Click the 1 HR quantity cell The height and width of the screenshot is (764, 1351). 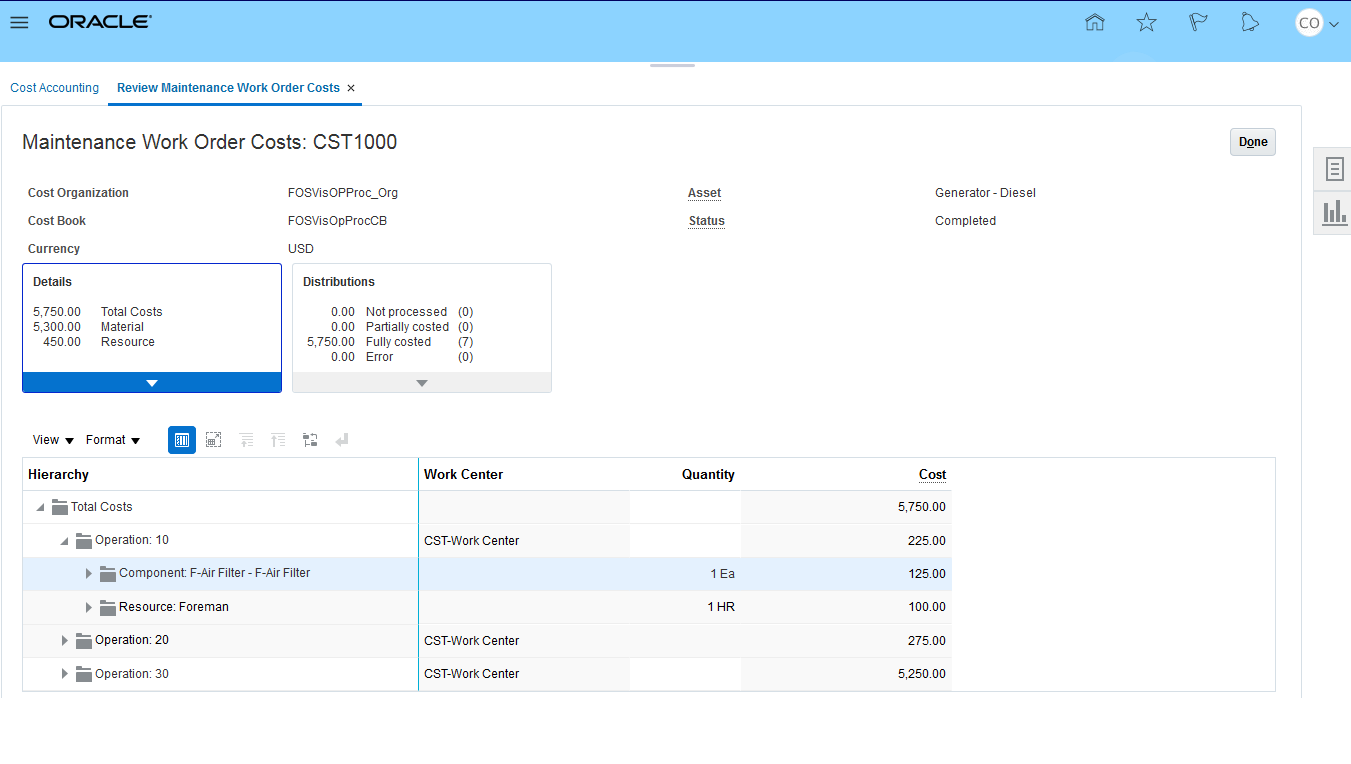click(x=721, y=607)
